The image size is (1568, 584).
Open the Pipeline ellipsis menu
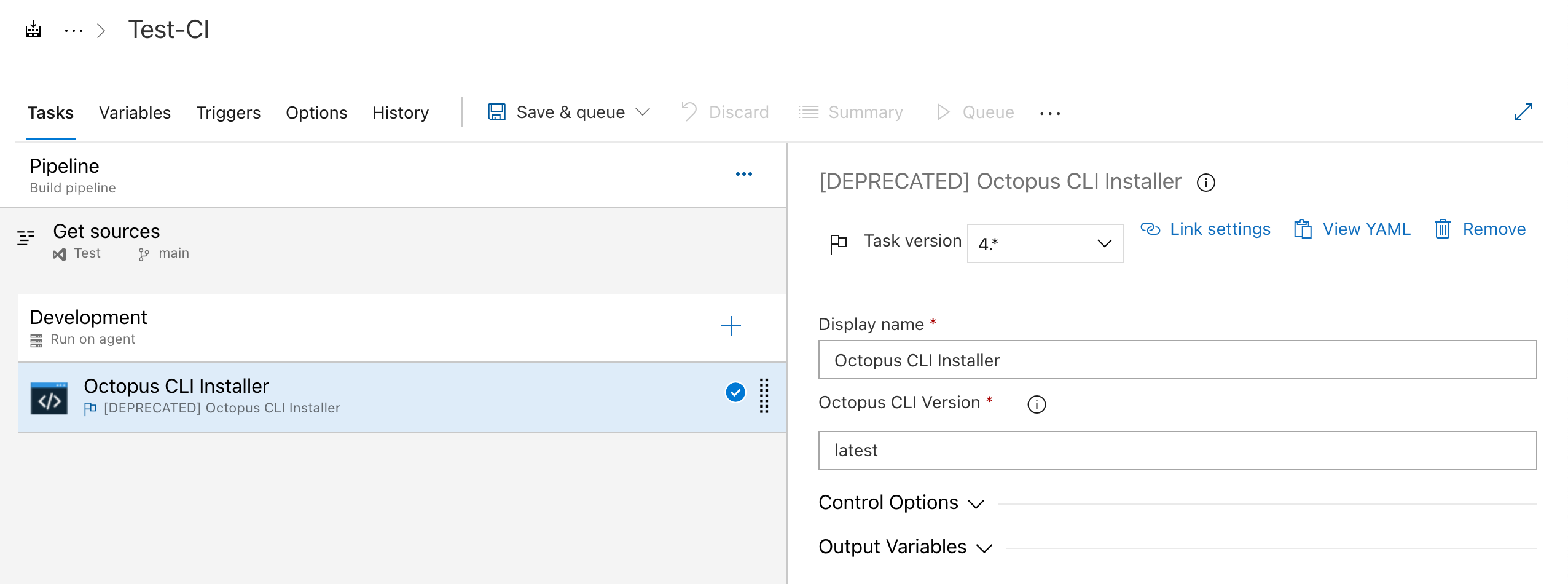point(744,174)
